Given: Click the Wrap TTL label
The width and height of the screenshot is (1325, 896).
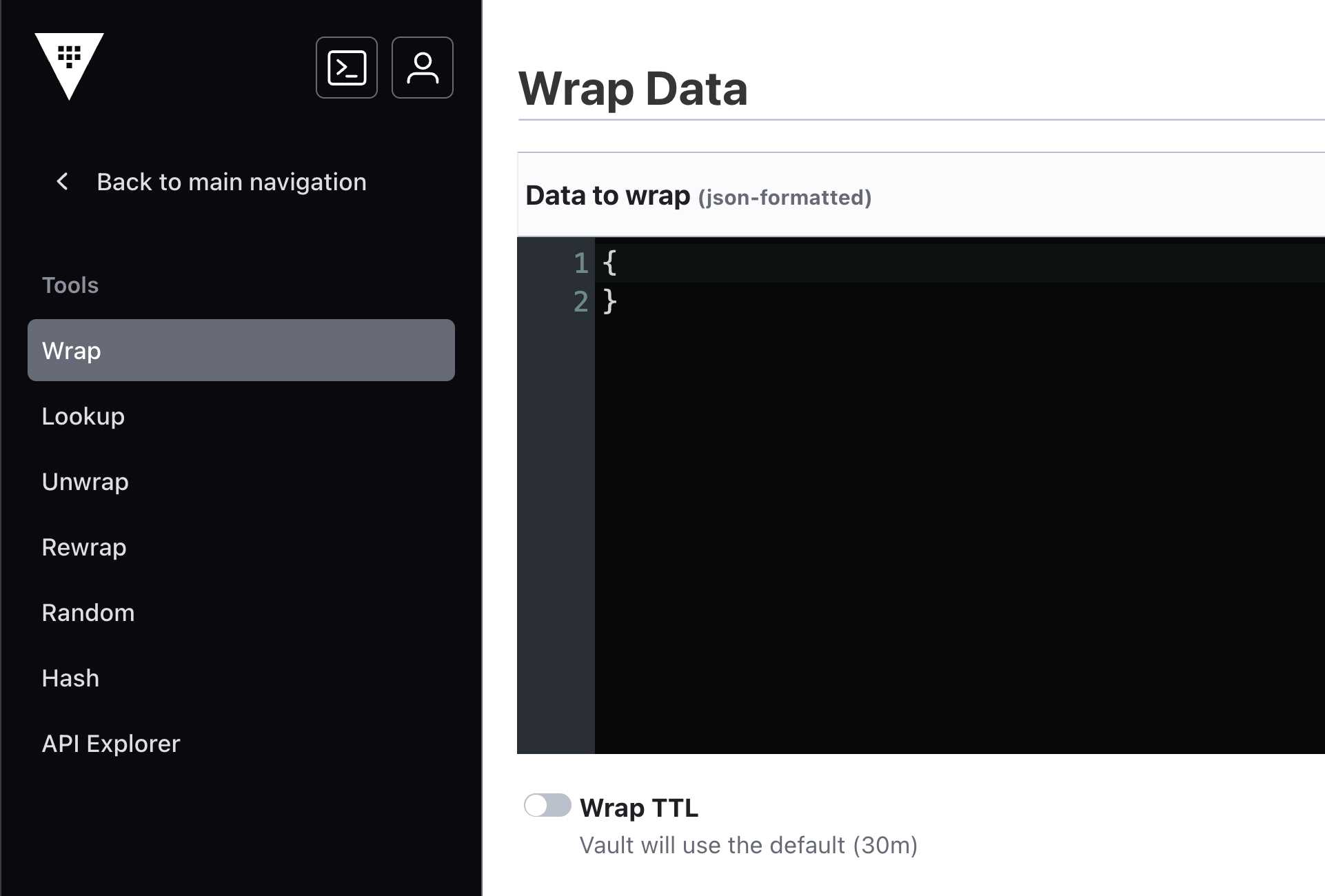Looking at the screenshot, I should (639, 808).
